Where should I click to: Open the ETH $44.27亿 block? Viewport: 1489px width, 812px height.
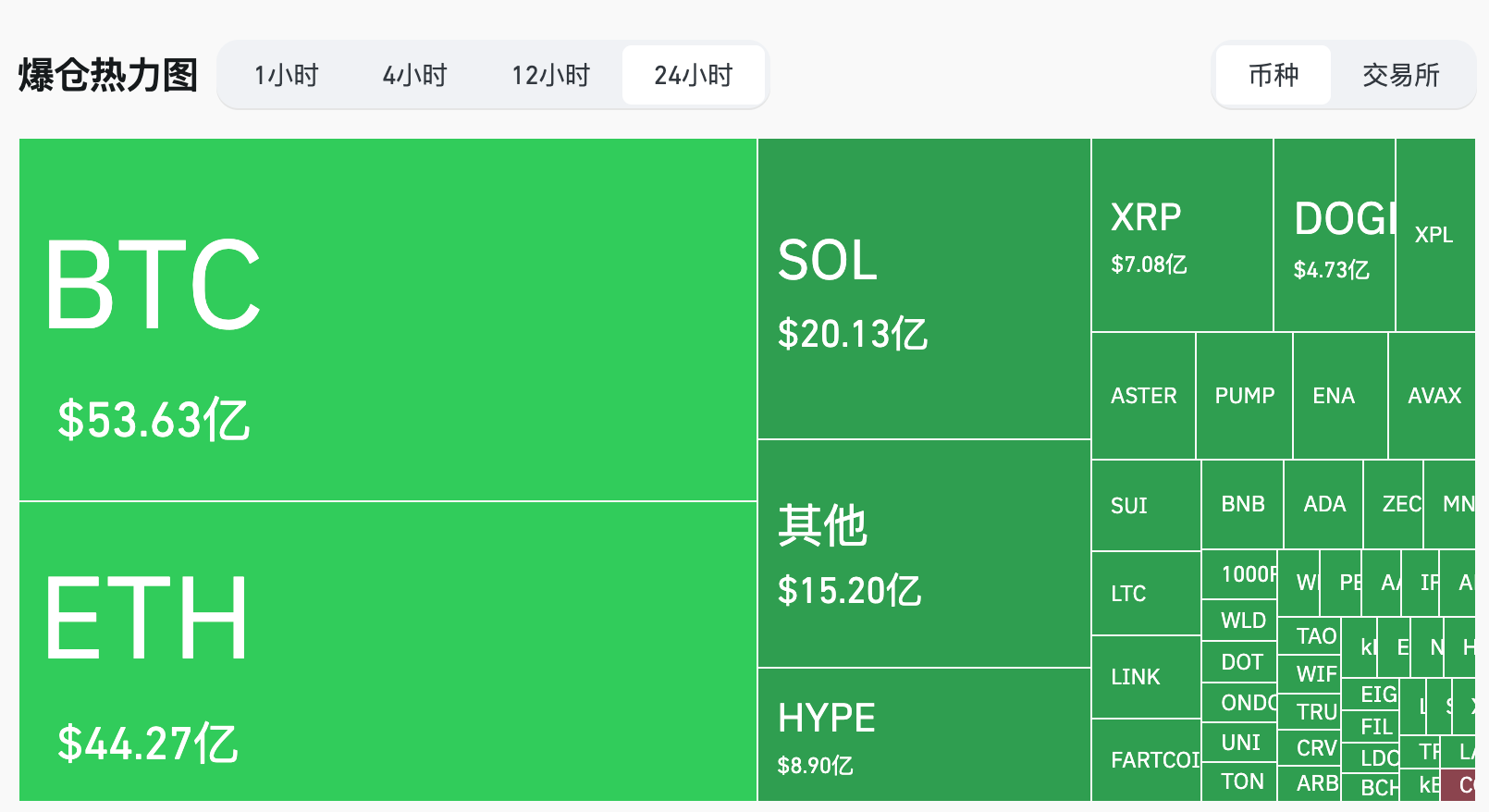[x=388, y=651]
